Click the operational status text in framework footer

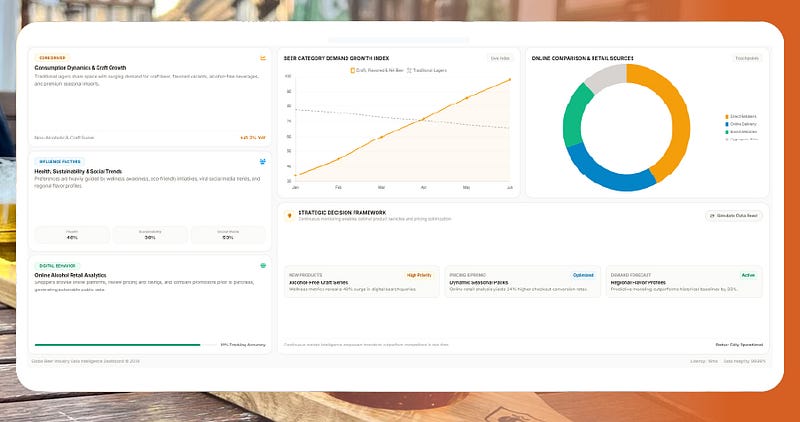pos(739,345)
